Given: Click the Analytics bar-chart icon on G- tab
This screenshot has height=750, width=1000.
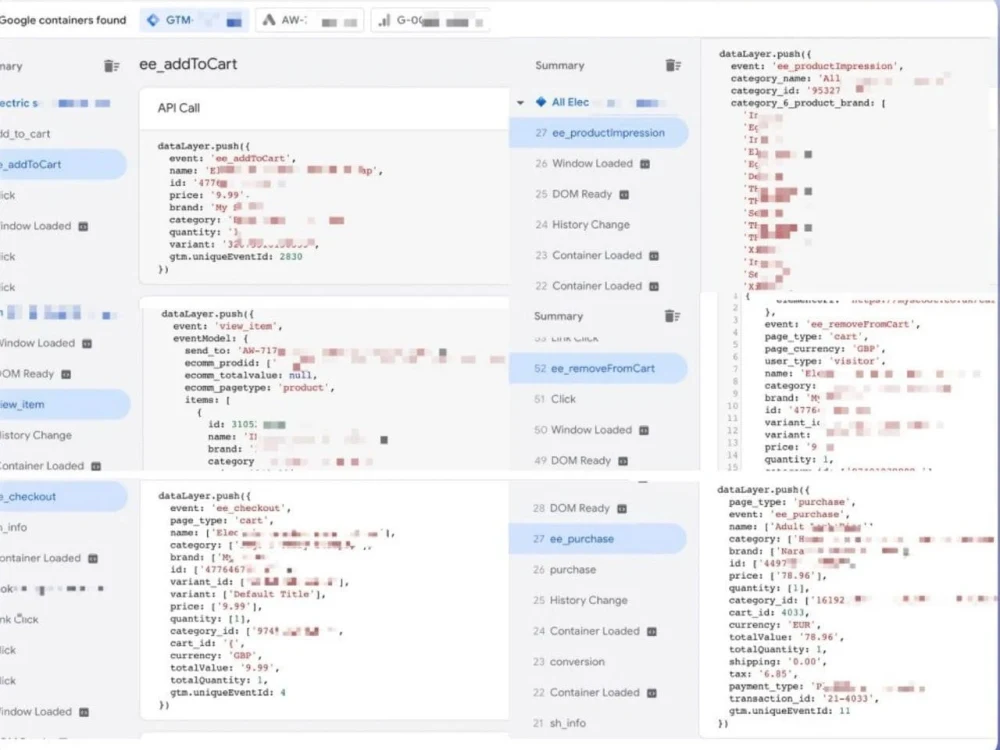Looking at the screenshot, I should (384, 20).
